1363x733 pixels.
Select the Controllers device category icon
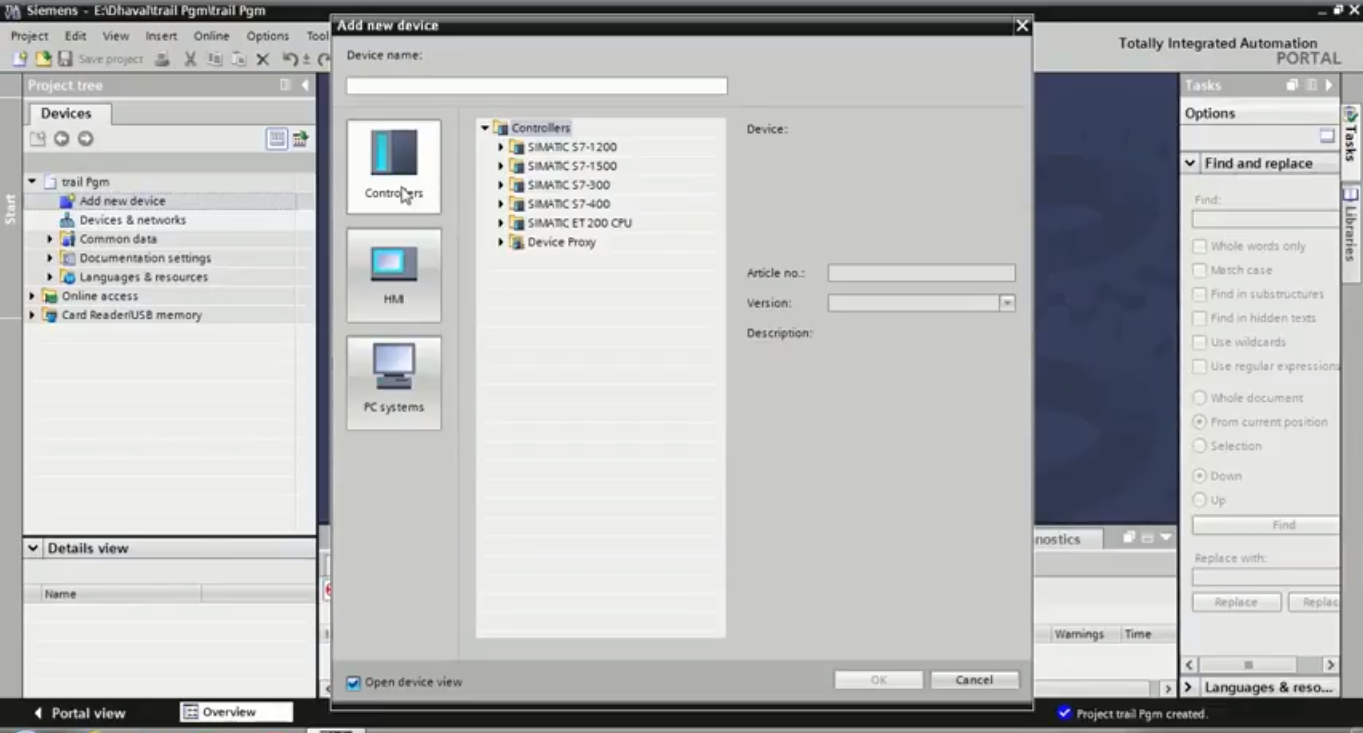tap(393, 166)
